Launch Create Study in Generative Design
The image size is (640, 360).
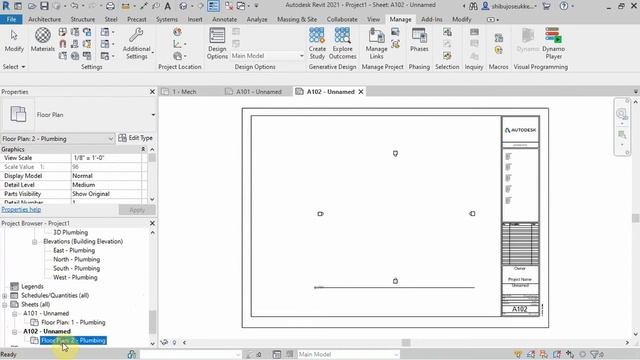(317, 43)
